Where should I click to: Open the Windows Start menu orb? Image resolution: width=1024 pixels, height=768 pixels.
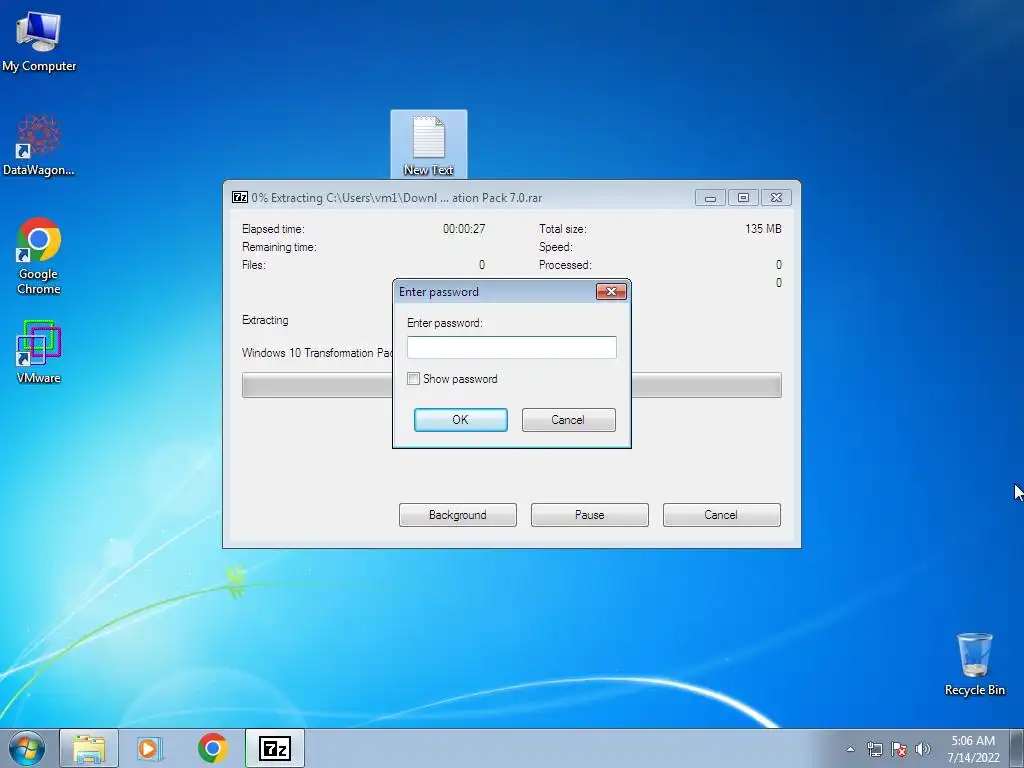[27, 748]
